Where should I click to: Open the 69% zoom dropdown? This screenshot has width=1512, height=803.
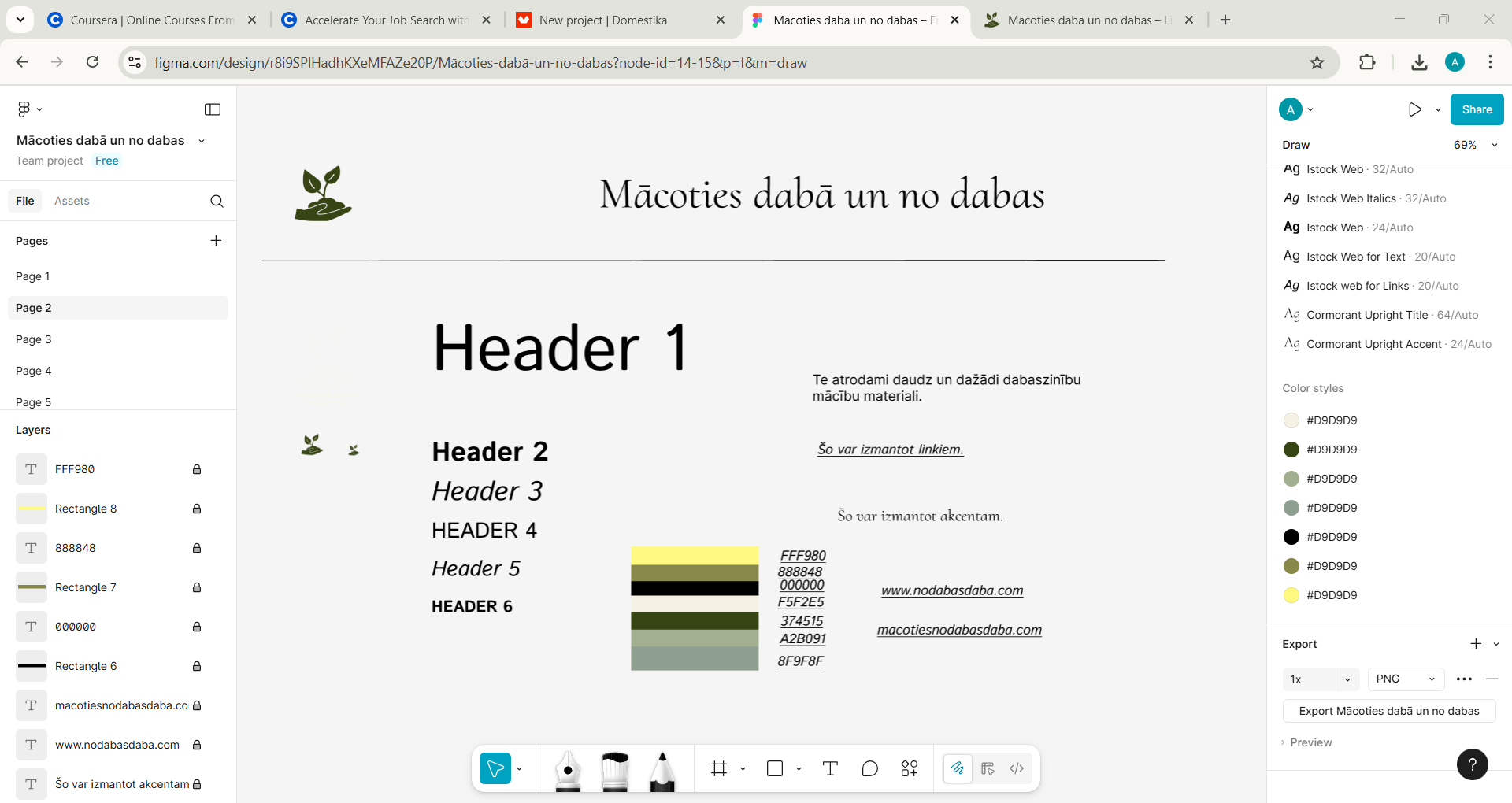point(1474,145)
